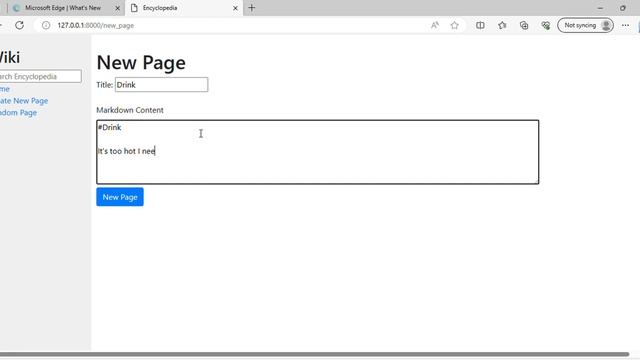
Task: Click the Title: label
Action: (x=104, y=85)
